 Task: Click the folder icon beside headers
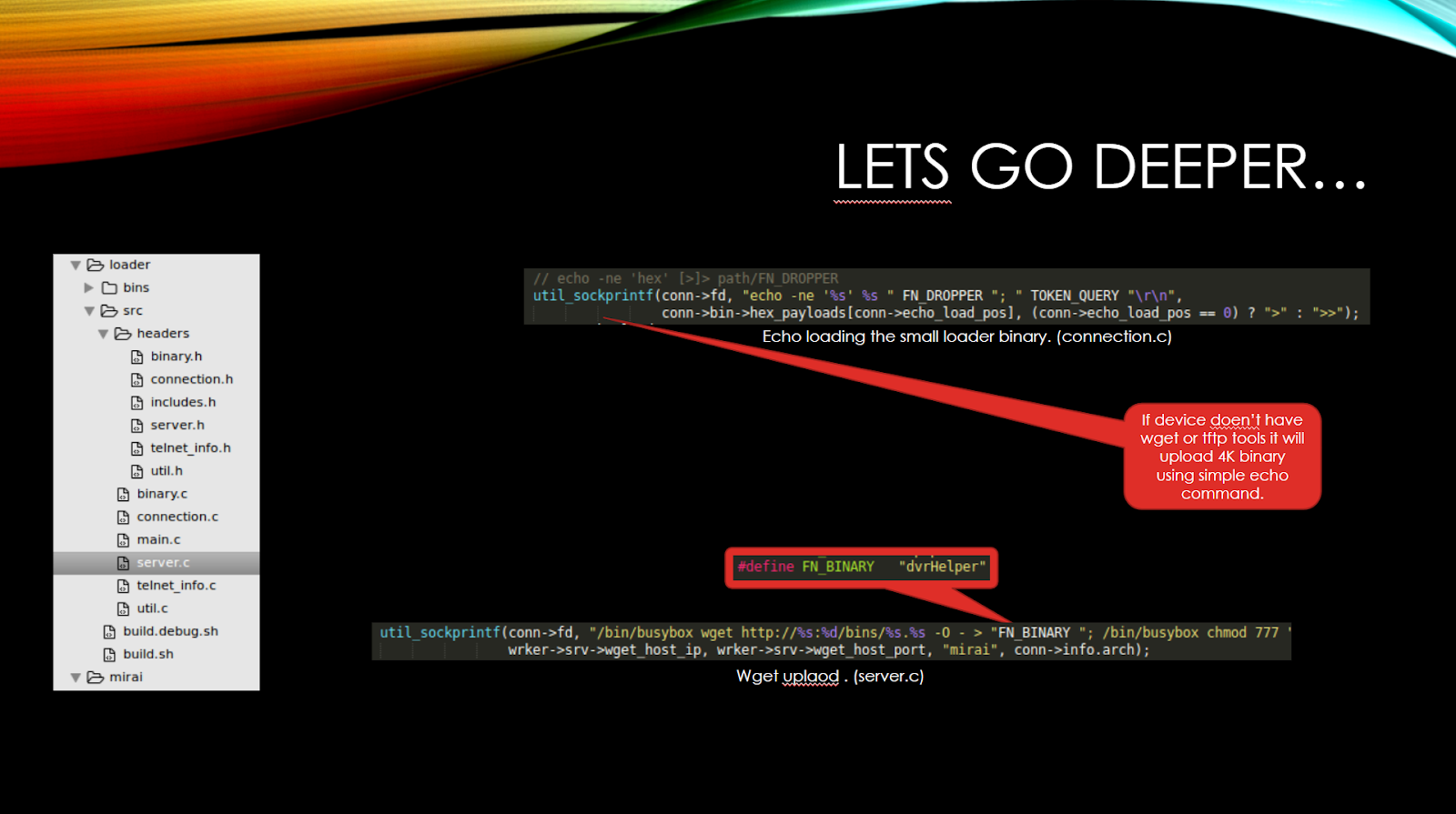pyautogui.click(x=123, y=334)
